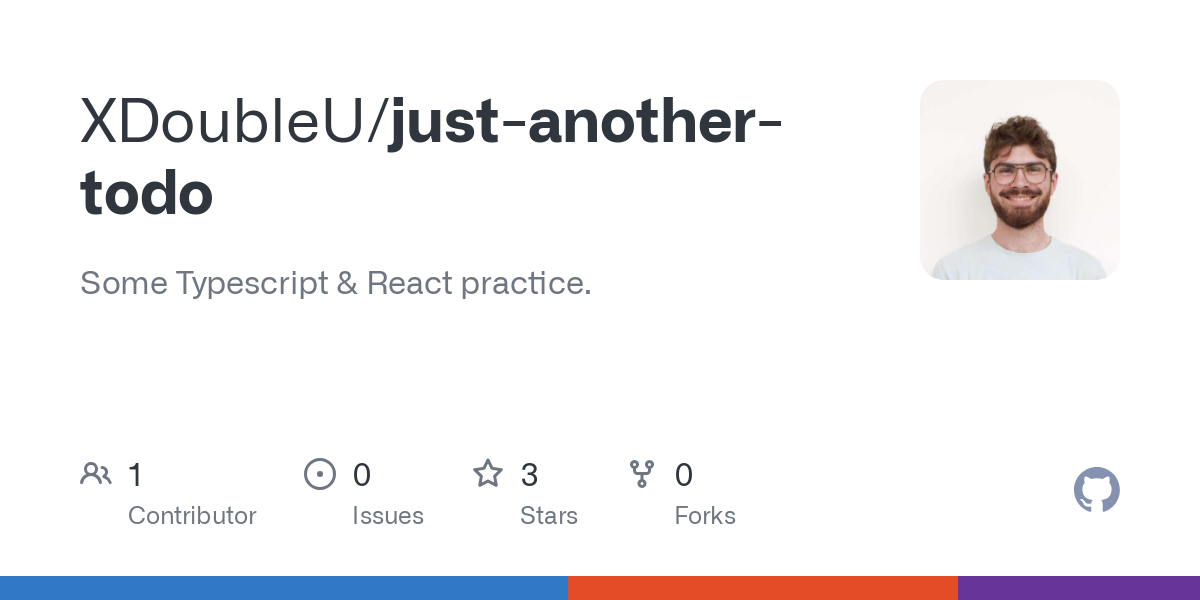1200x600 pixels.
Task: Click the GitHub Octocat logo
Action: 1096,490
